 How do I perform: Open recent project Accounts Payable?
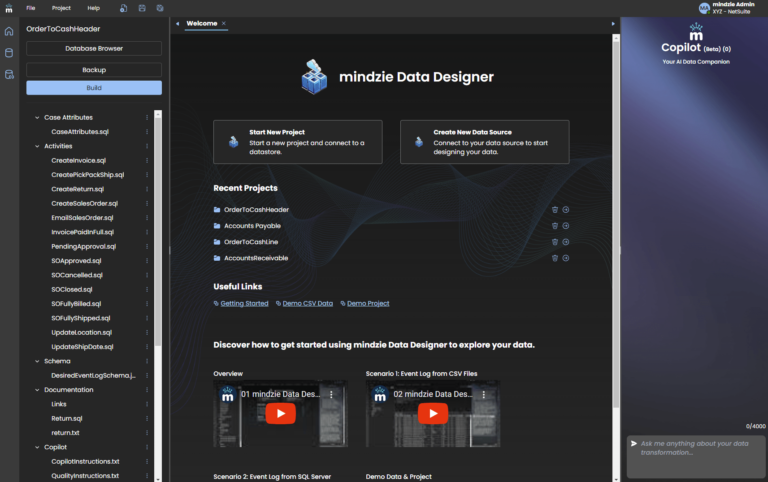click(252, 226)
